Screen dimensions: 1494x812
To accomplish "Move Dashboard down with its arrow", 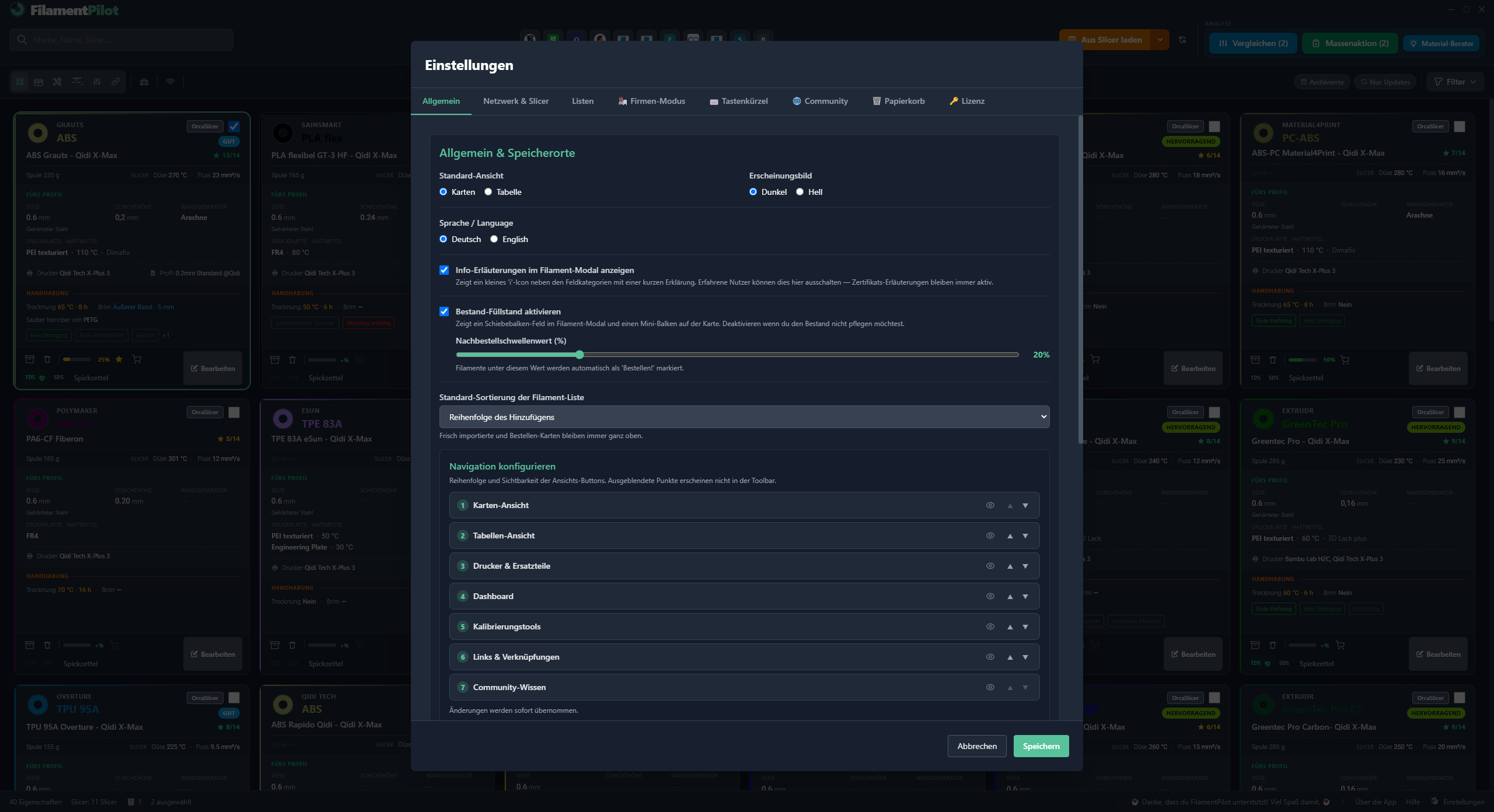I will [1025, 596].
